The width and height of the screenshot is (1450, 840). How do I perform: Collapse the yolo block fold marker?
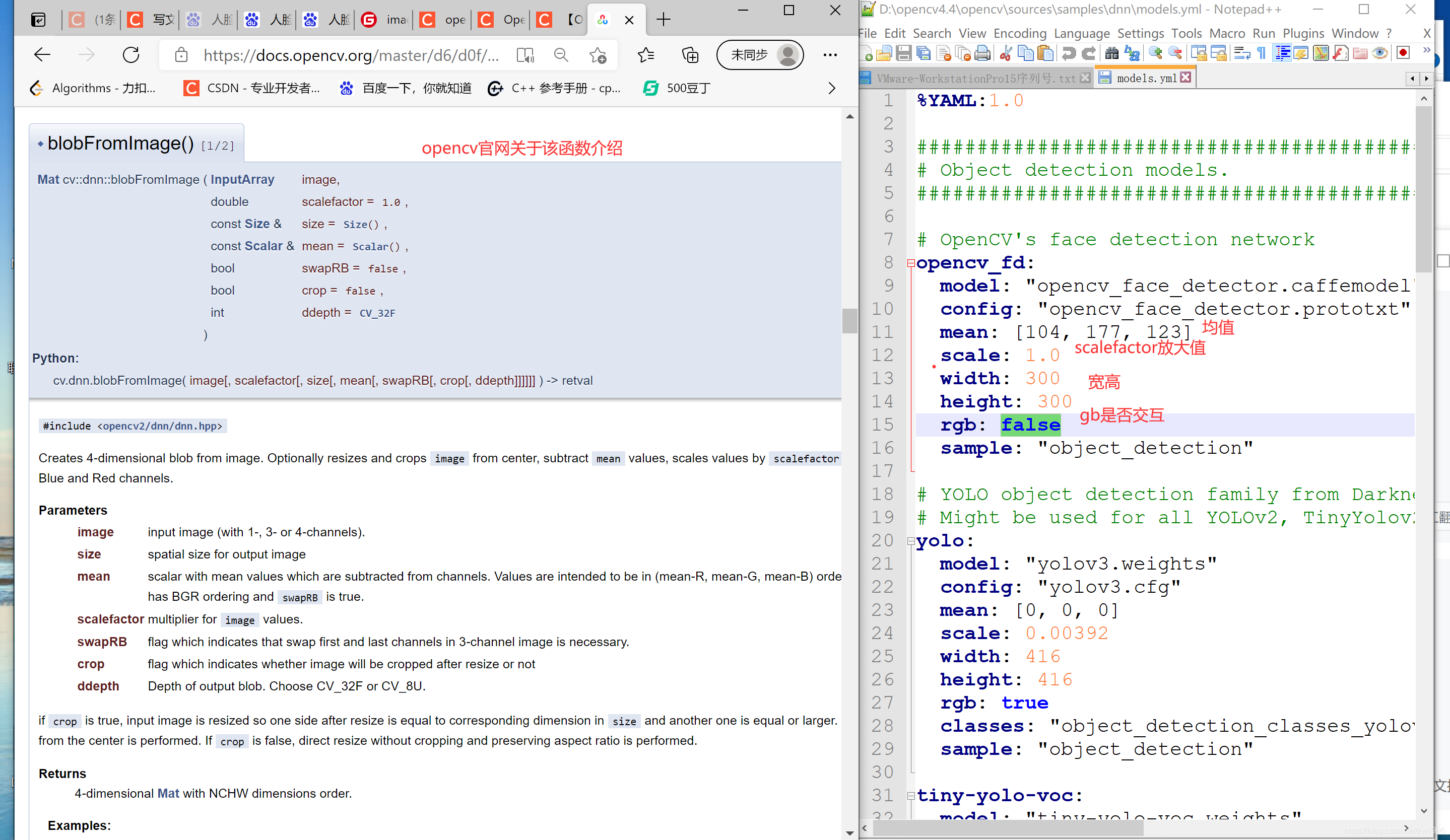tap(911, 541)
